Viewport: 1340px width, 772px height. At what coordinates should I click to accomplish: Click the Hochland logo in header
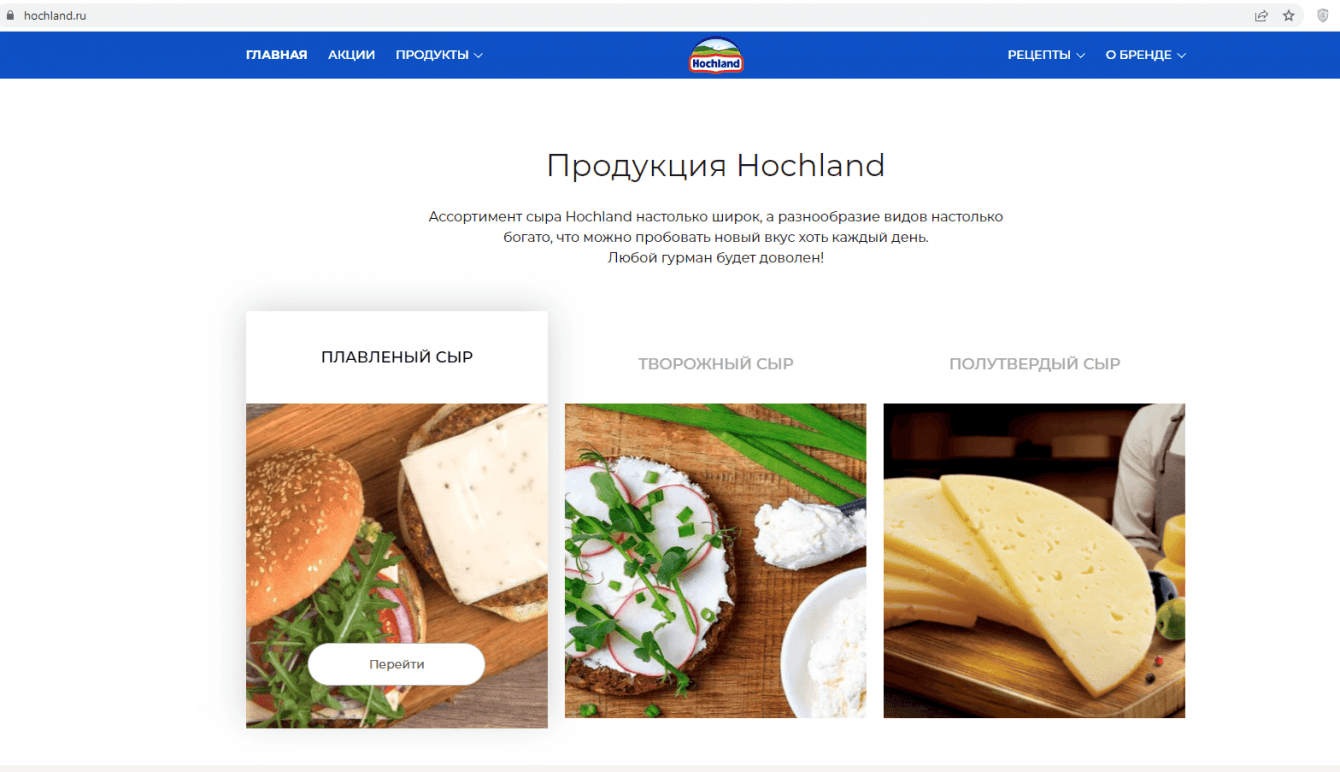(716, 55)
